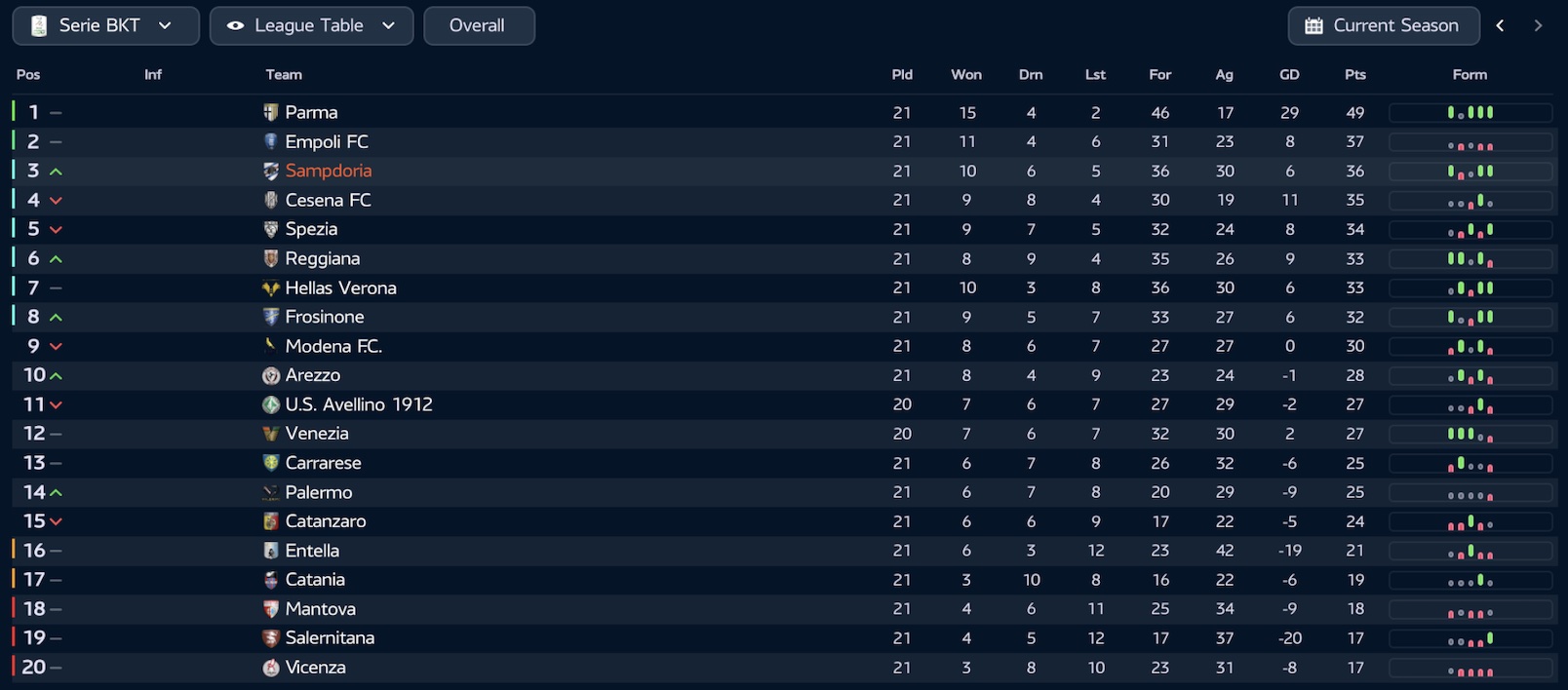The width and height of the screenshot is (1568, 690).
Task: Expand the League Table view dropdown
Action: tap(311, 25)
